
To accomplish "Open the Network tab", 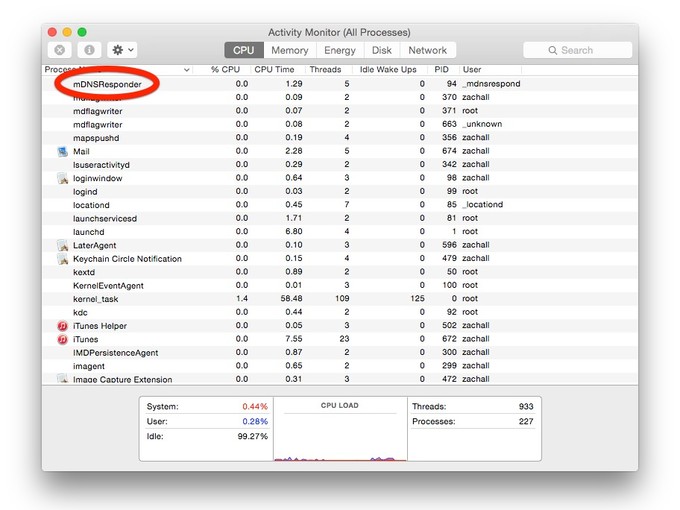I will [x=428, y=50].
